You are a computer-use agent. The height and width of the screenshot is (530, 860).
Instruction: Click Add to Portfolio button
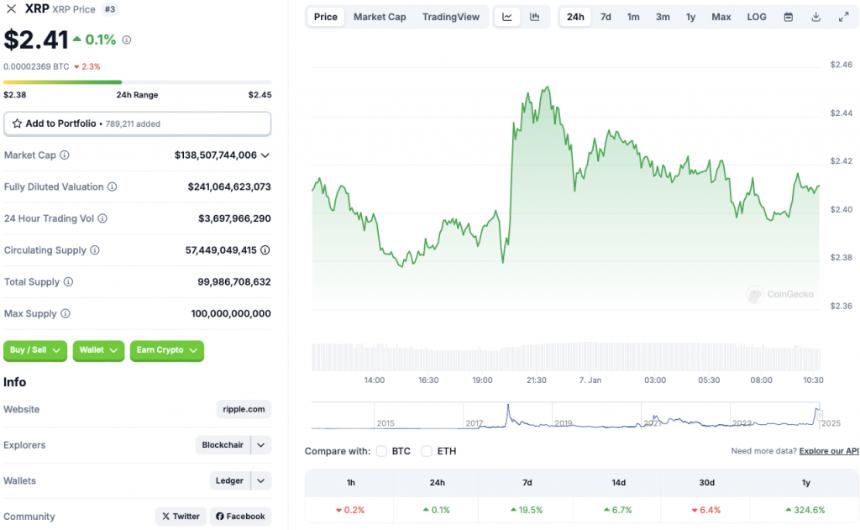tap(137, 123)
